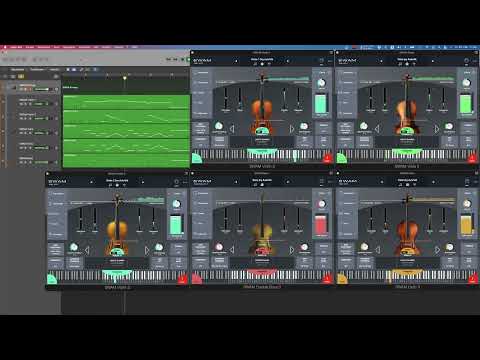This screenshot has width=480, height=360.
Task: Open preset name dropdown in SWAM Double Bass window
Action: click(x=262, y=180)
